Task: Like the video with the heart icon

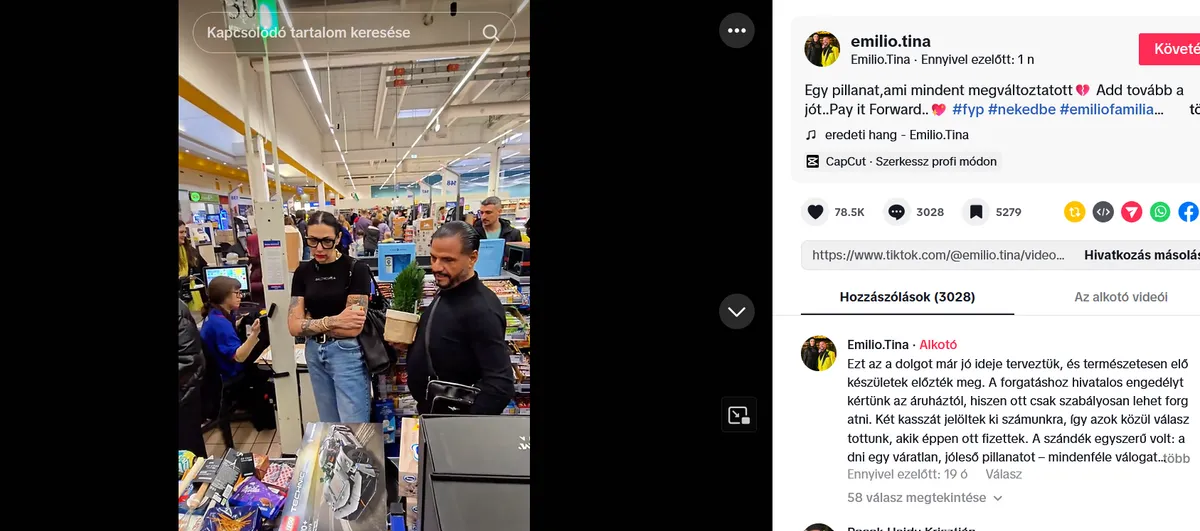Action: pos(816,212)
